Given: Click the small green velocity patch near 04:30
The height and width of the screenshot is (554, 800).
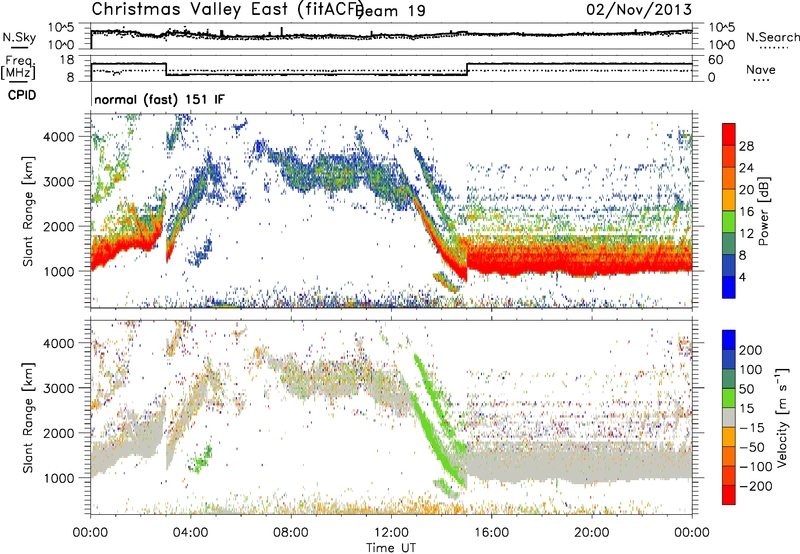Looking at the screenshot, I should (x=201, y=459).
